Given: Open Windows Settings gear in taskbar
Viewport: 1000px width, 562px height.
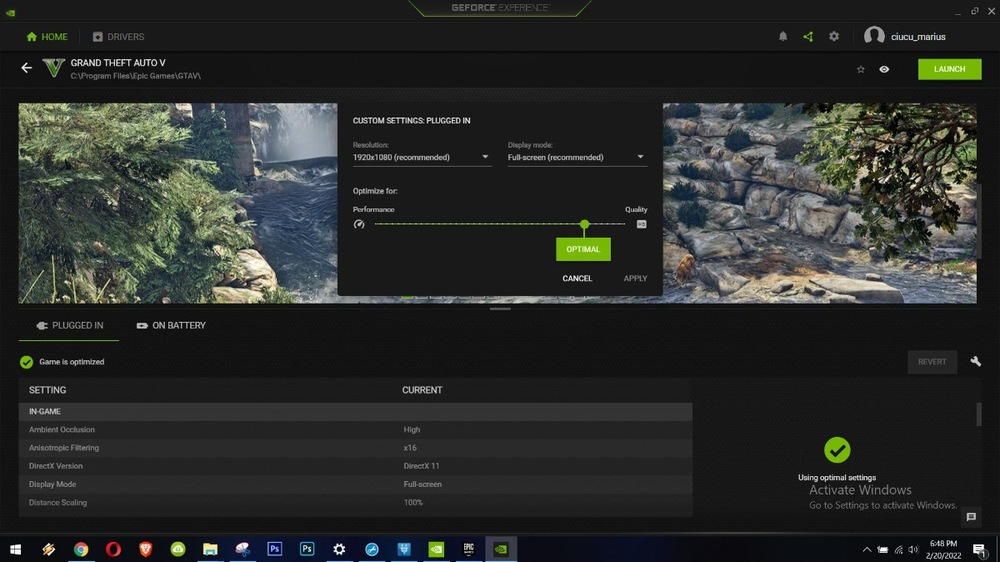Looking at the screenshot, I should click(339, 549).
